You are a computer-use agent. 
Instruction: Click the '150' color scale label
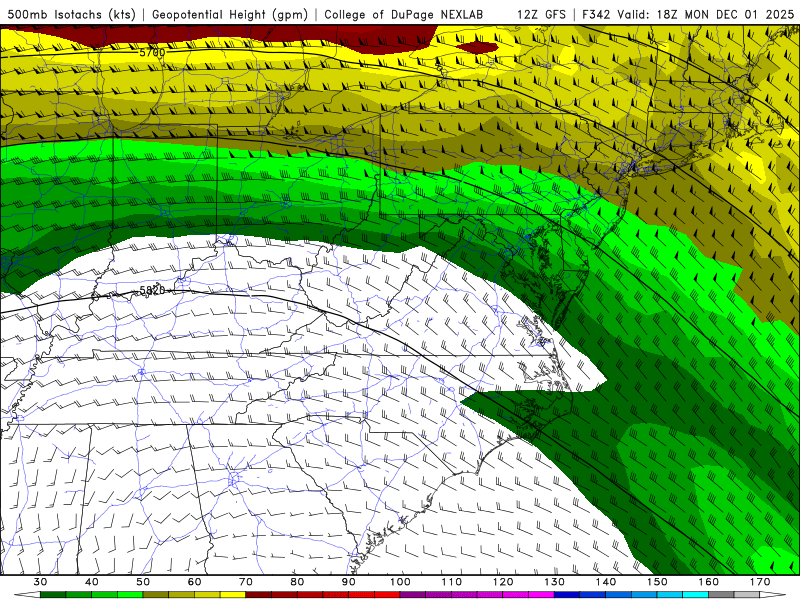pyautogui.click(x=657, y=582)
